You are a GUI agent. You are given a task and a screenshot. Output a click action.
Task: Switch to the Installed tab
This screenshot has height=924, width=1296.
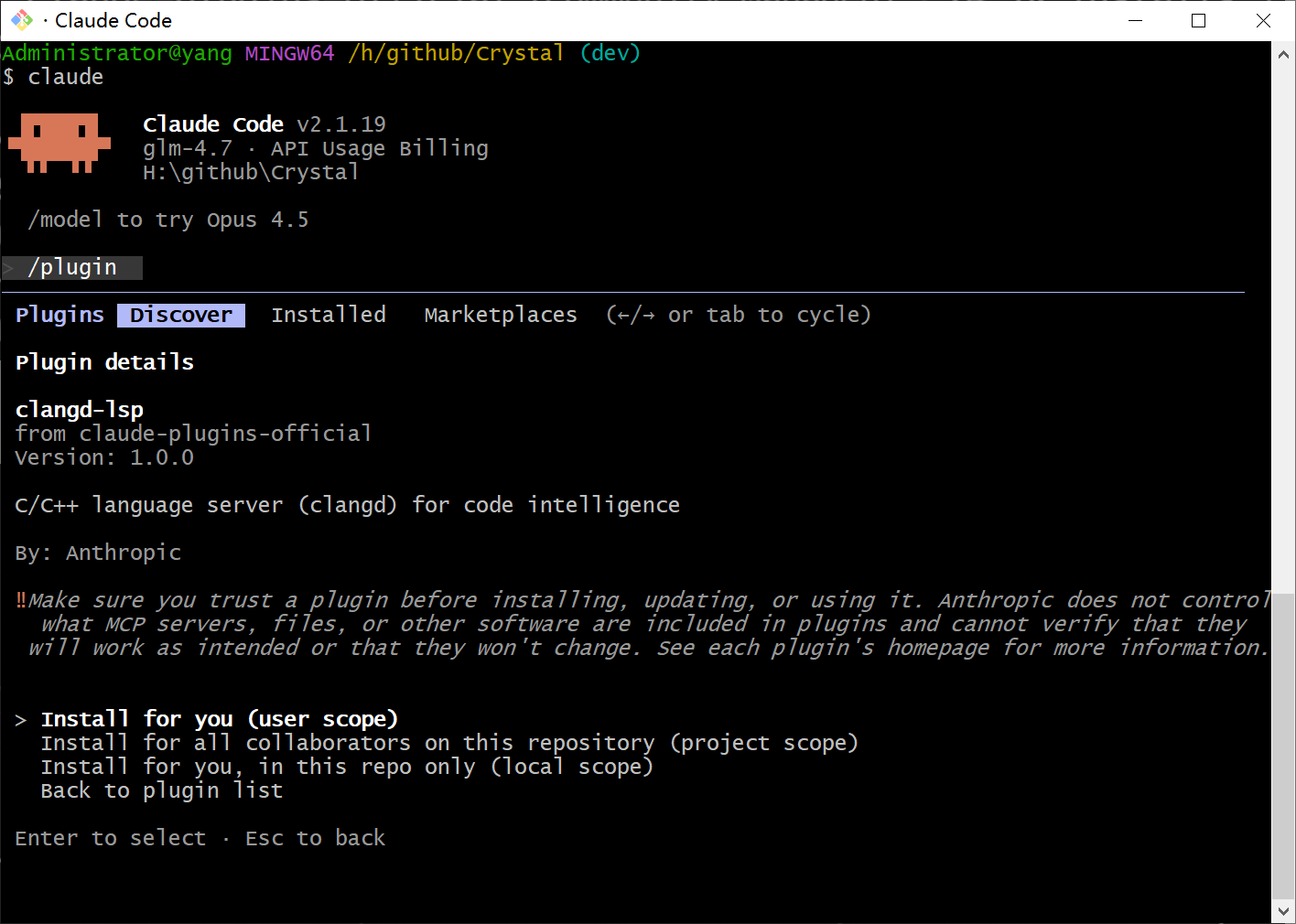click(329, 315)
